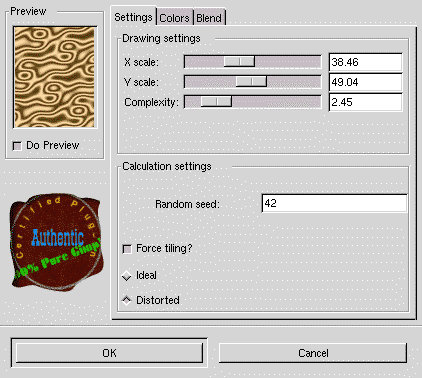Switch to the Colors tab
The width and height of the screenshot is (422, 378).
174,18
